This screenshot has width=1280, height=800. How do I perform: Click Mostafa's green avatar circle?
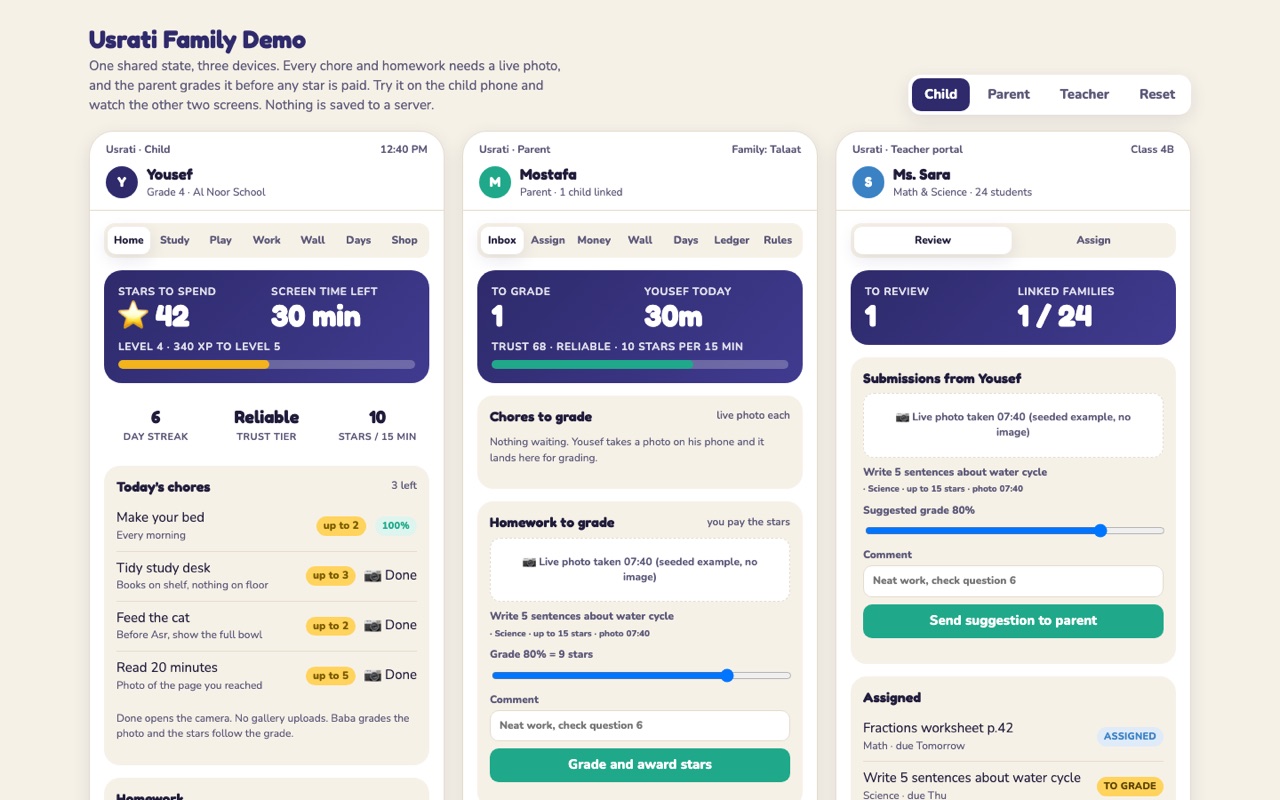pyautogui.click(x=495, y=182)
